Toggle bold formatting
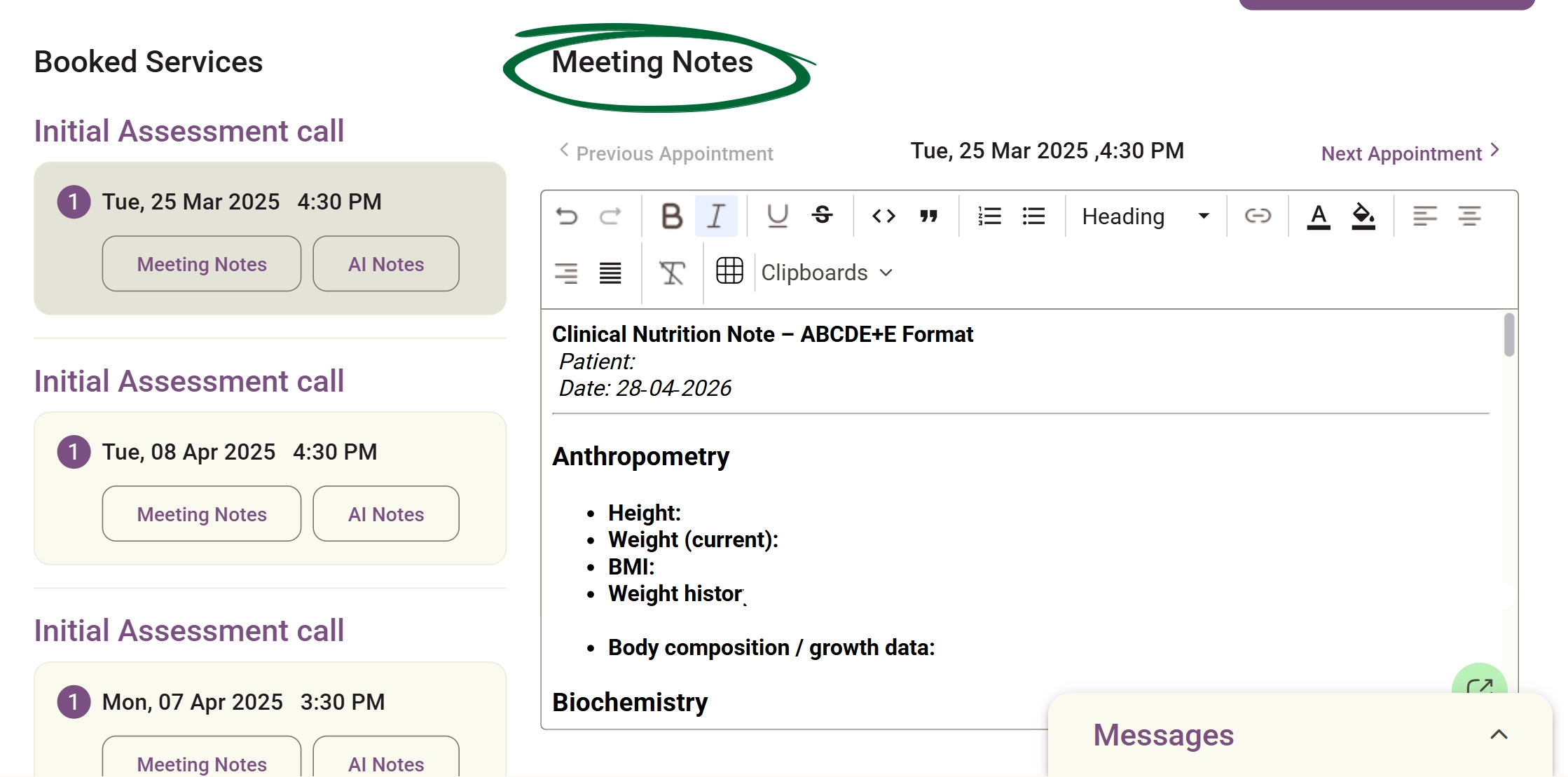 672,216
